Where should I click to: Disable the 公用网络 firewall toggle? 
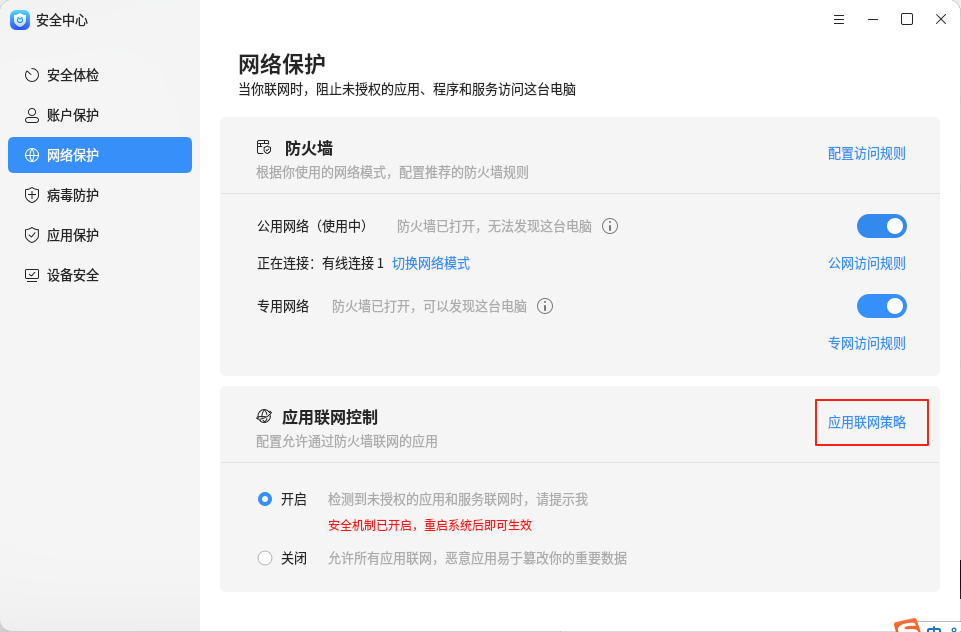point(881,226)
